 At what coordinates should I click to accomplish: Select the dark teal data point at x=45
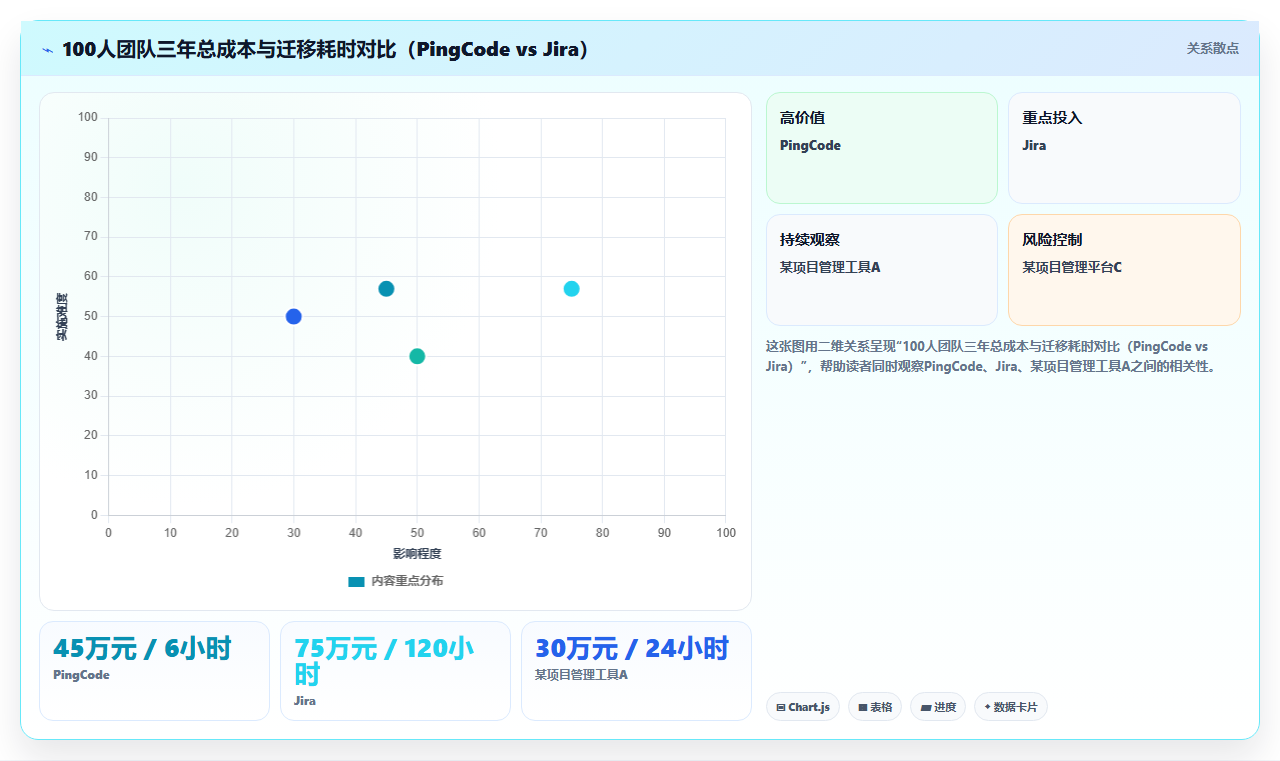click(386, 289)
